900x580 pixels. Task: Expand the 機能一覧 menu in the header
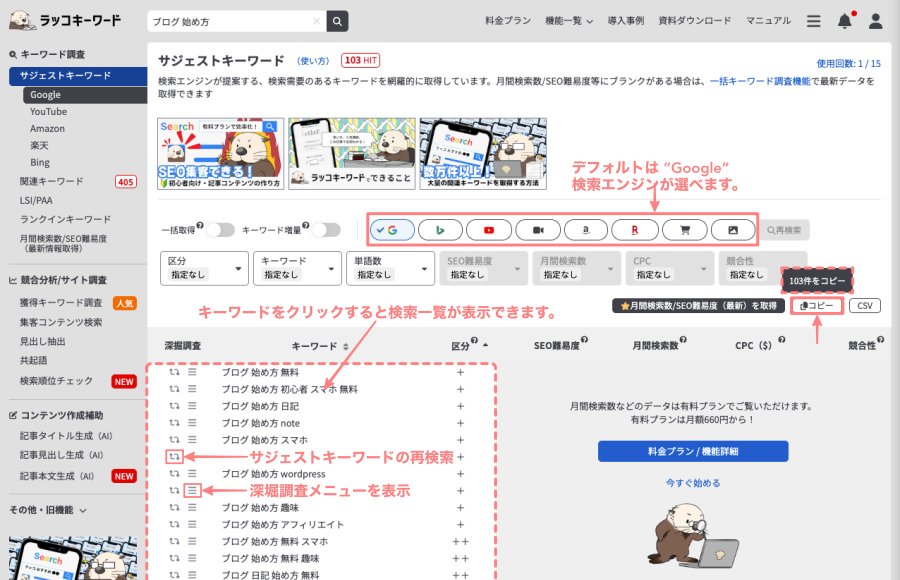(569, 21)
